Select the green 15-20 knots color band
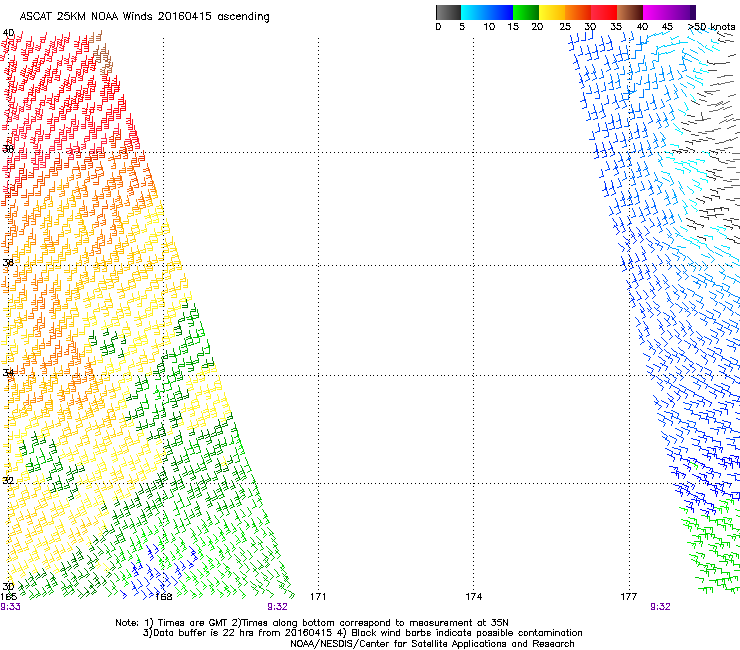740x650 pixels. [526, 12]
